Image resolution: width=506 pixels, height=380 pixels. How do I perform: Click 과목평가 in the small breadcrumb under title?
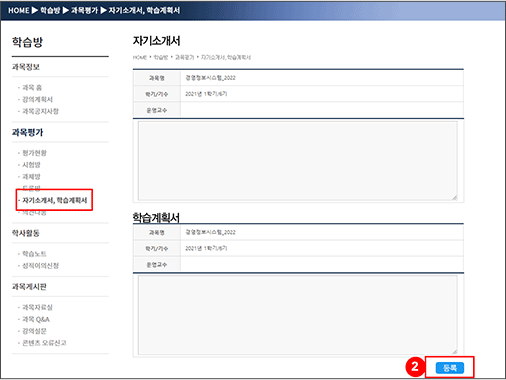tap(184, 57)
